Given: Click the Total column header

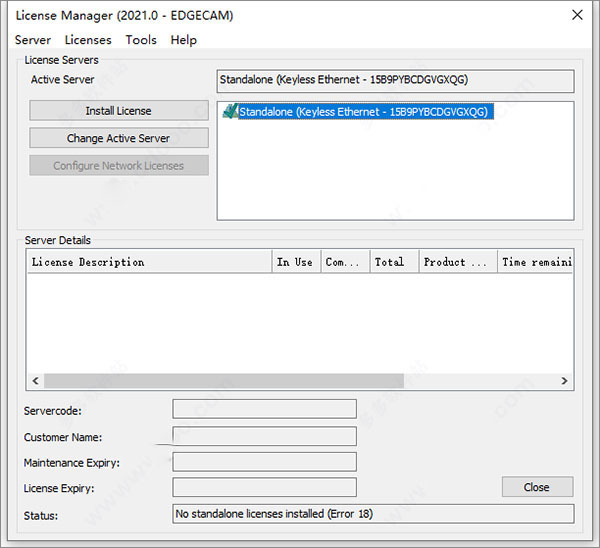Looking at the screenshot, I should [x=394, y=262].
